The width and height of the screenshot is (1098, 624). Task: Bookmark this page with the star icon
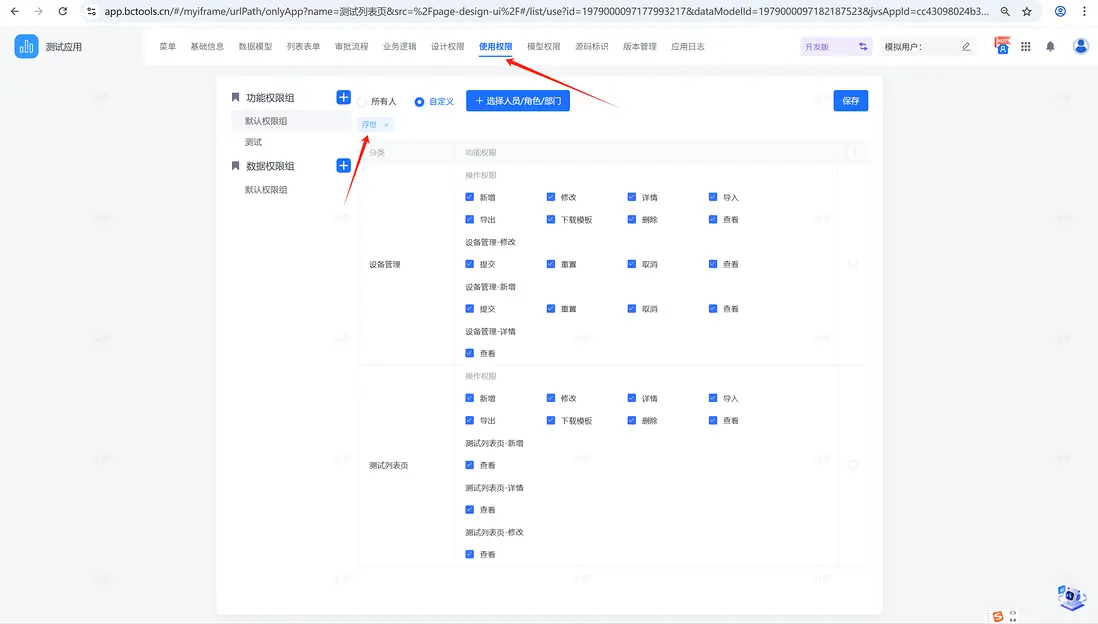coord(1027,11)
